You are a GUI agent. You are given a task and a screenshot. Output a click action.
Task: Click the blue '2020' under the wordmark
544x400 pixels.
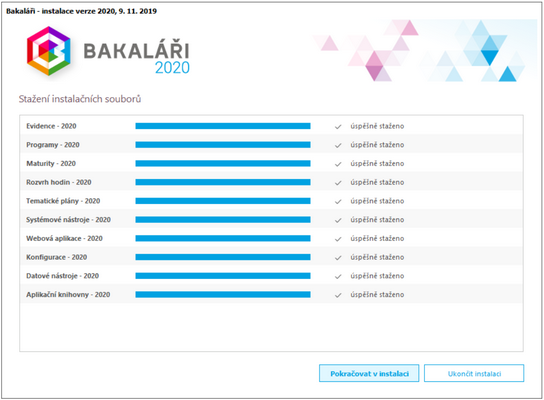[x=172, y=68]
